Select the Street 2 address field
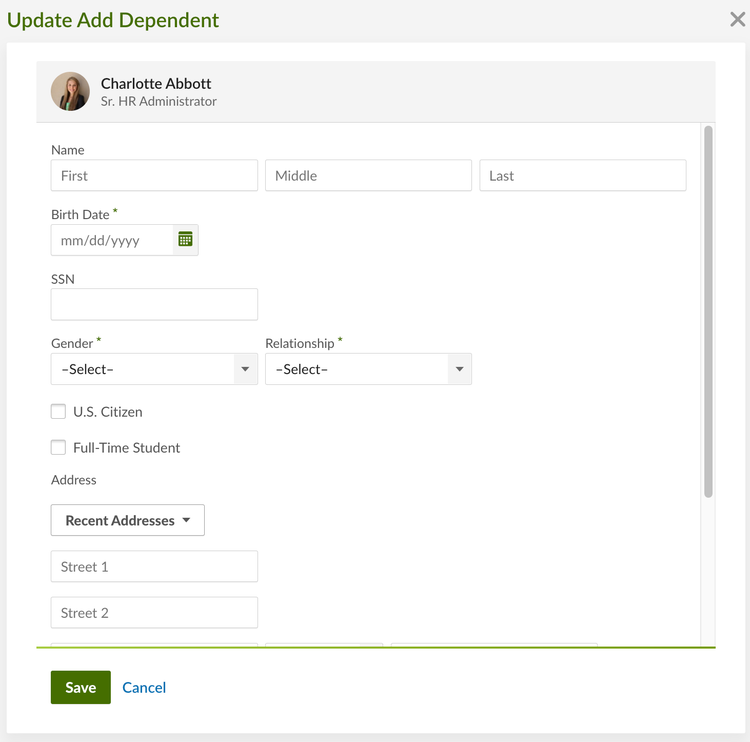Viewport: 750px width, 742px height. tap(154, 612)
